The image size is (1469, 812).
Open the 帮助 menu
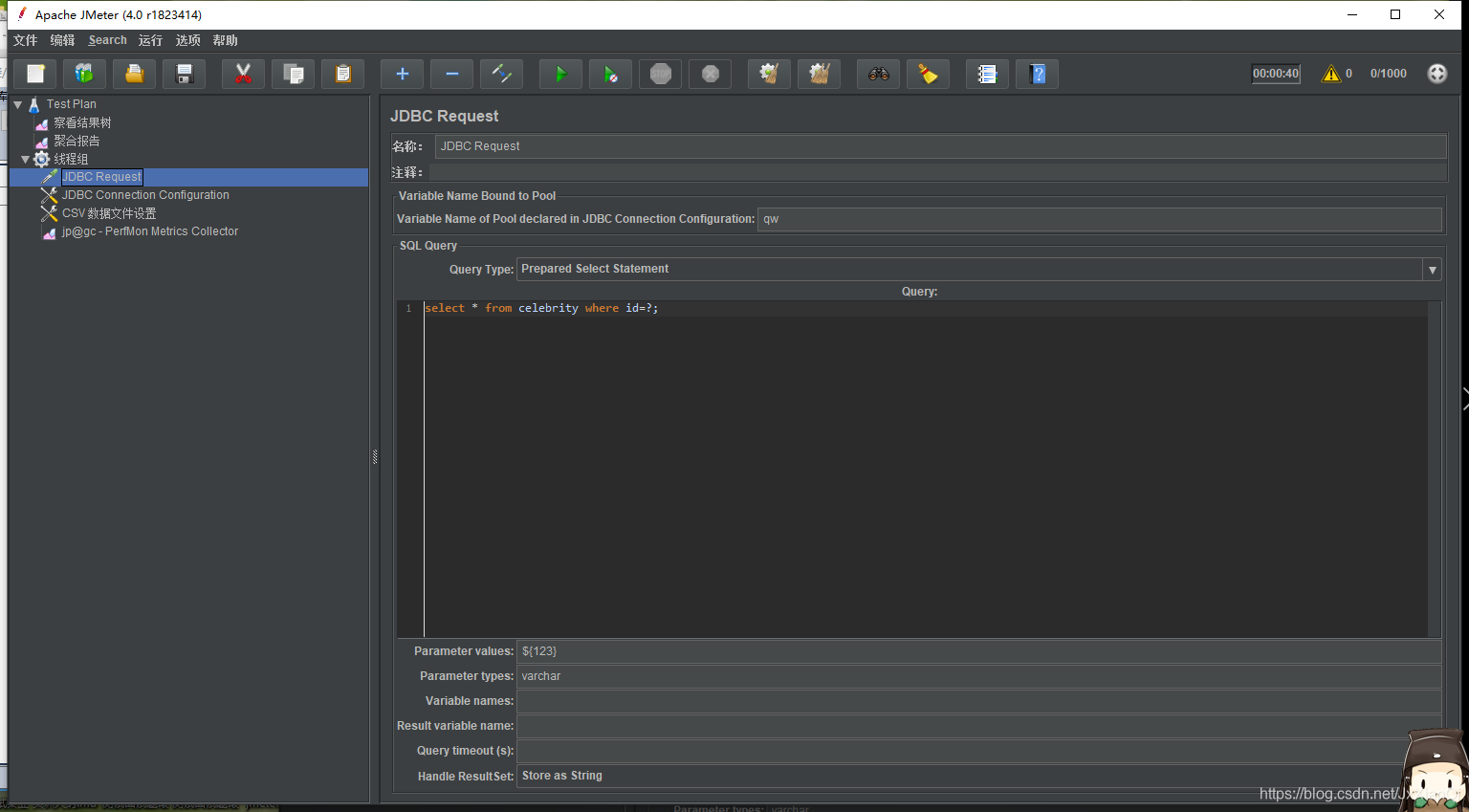click(226, 40)
